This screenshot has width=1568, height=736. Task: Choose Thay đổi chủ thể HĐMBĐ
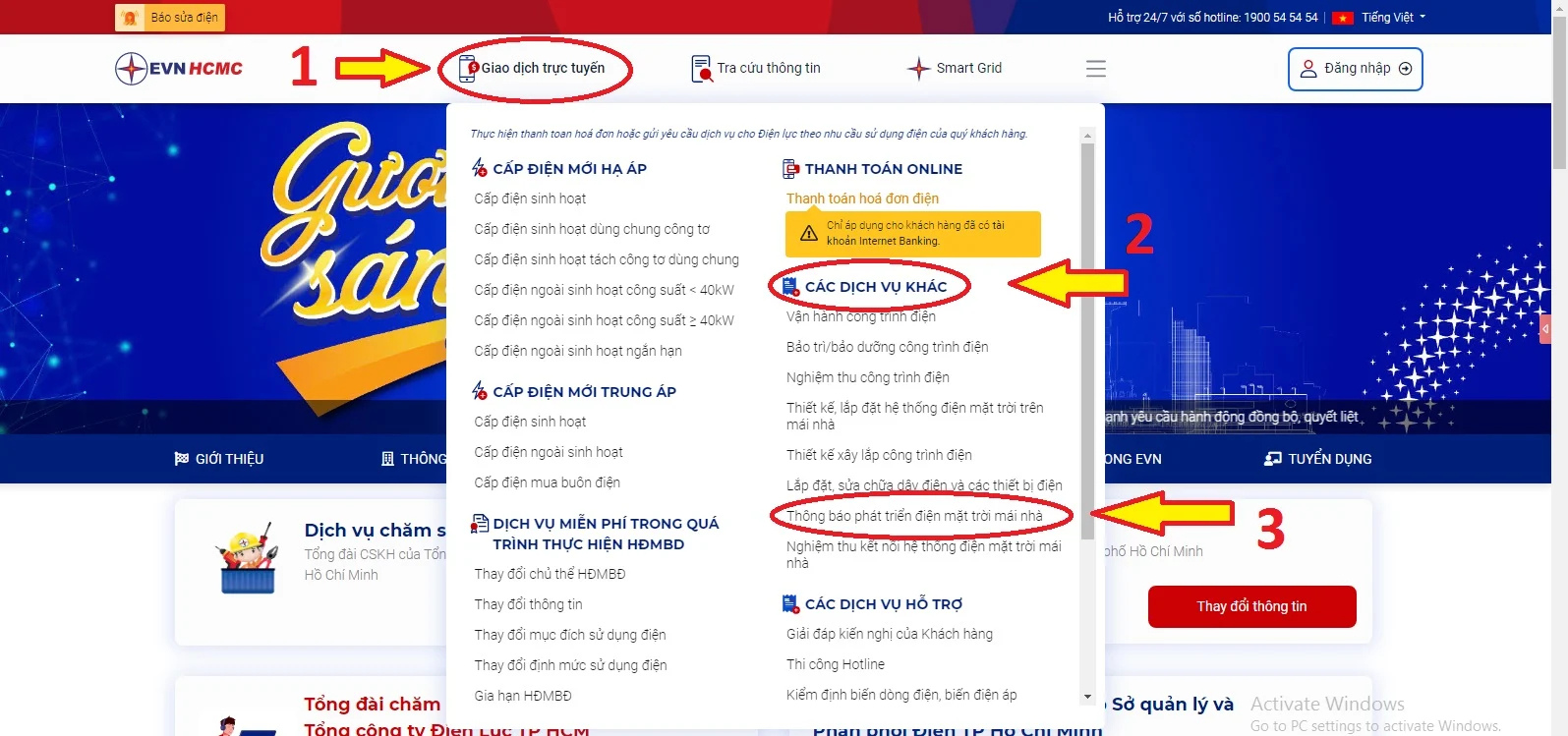point(550,574)
